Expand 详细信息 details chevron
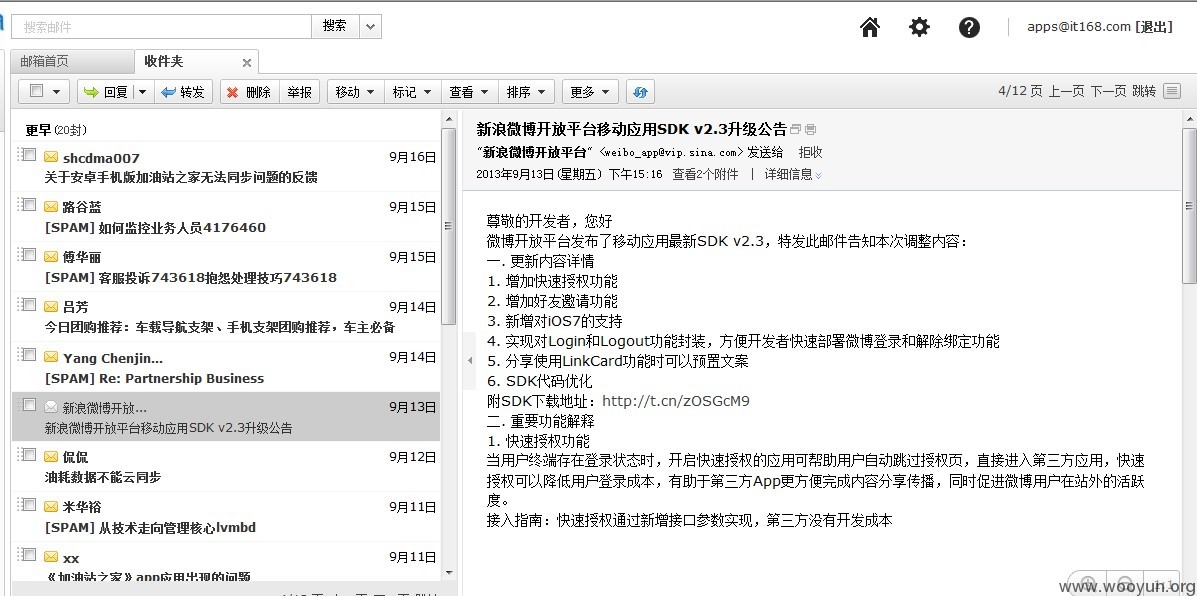The width and height of the screenshot is (1197, 596). pos(819,176)
